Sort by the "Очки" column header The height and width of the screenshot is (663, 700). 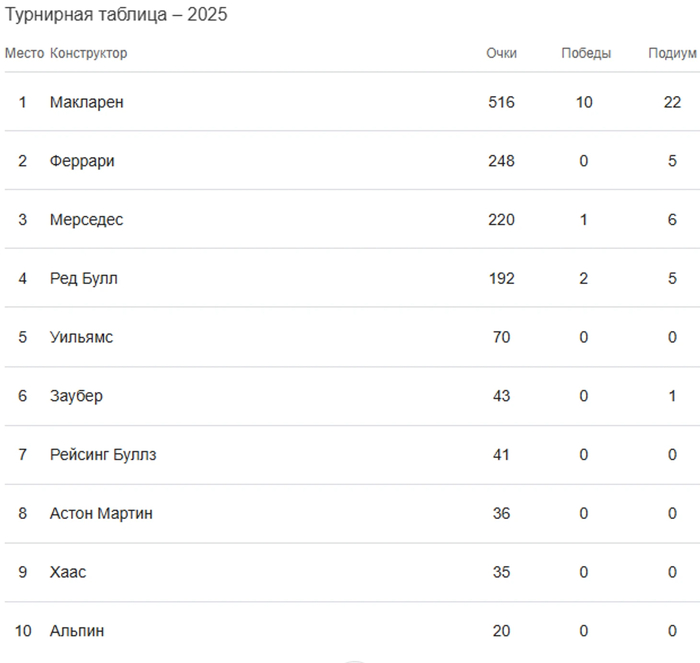click(501, 53)
